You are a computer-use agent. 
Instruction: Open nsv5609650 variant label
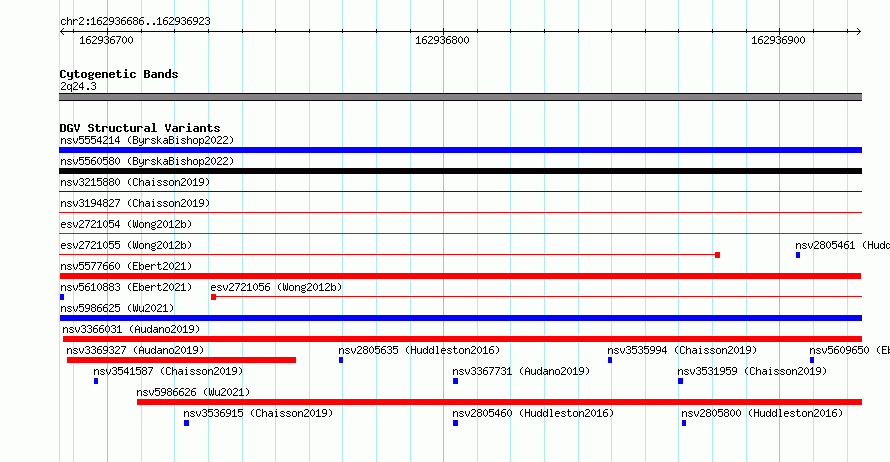point(850,350)
